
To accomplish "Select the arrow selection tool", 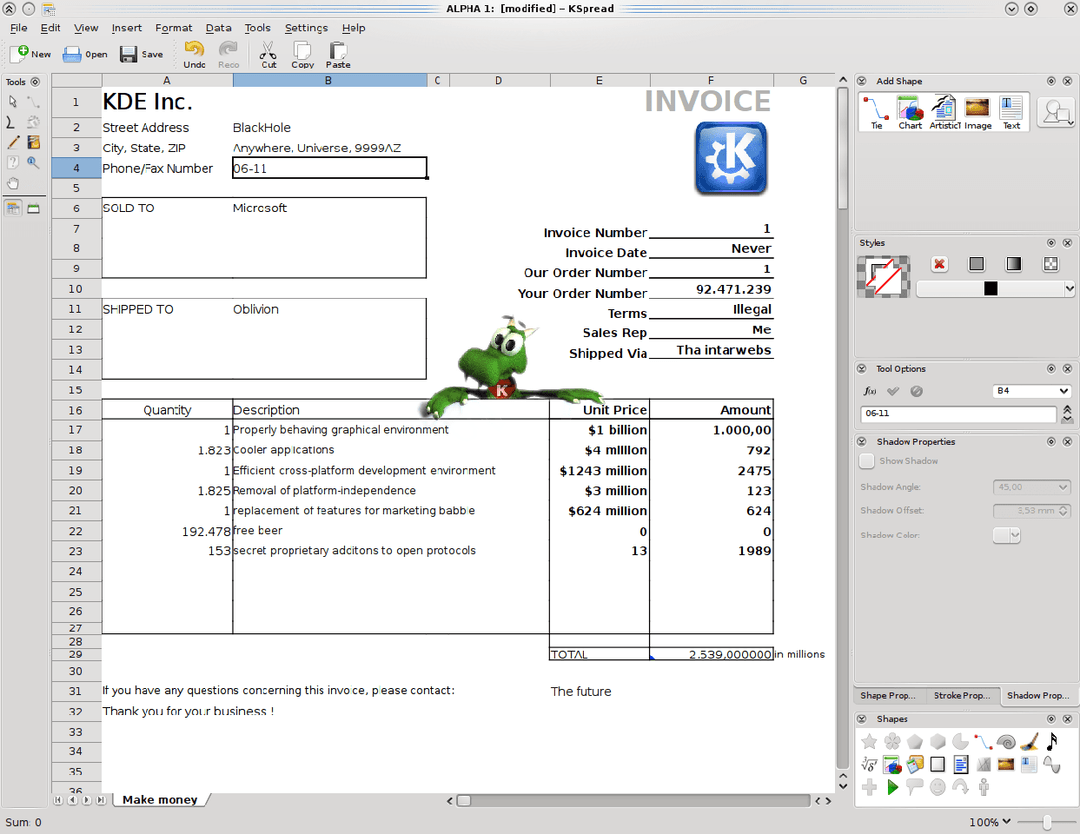I will [13, 103].
